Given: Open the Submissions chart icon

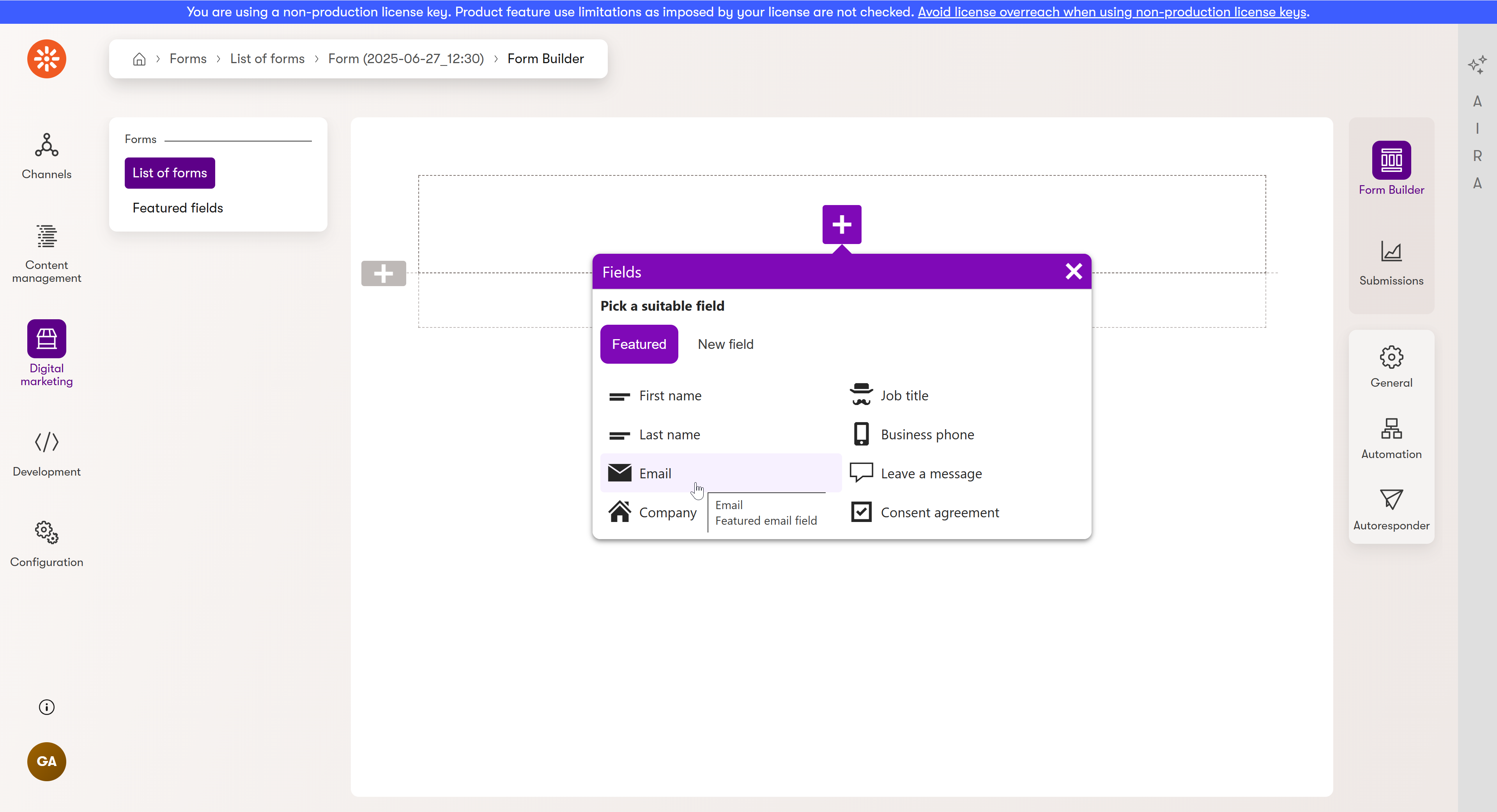Looking at the screenshot, I should click(x=1391, y=252).
